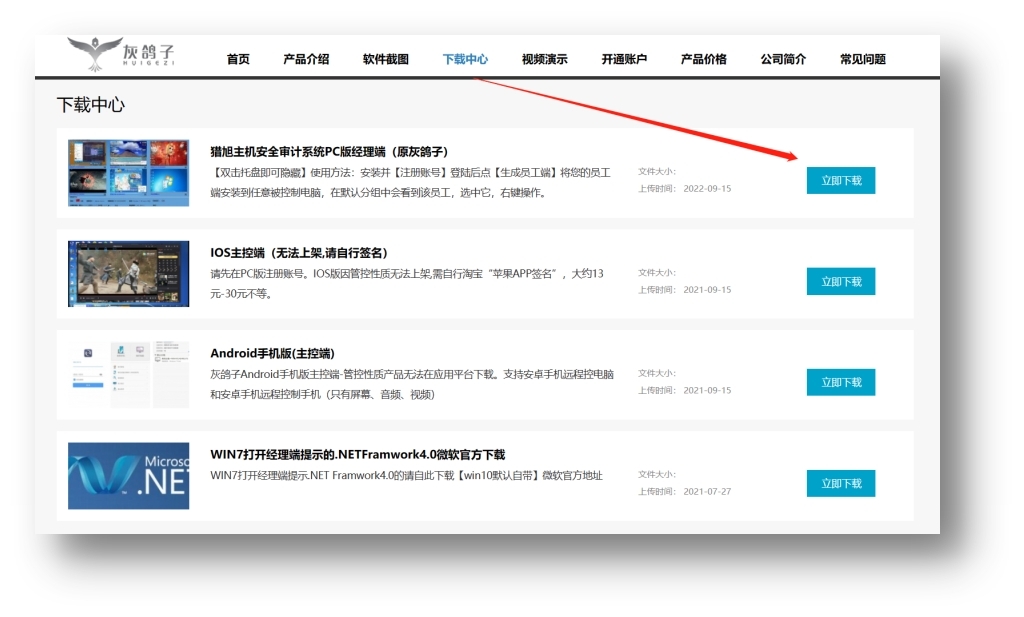Open 常见问题 menu item
1024x617 pixels.
pos(862,59)
